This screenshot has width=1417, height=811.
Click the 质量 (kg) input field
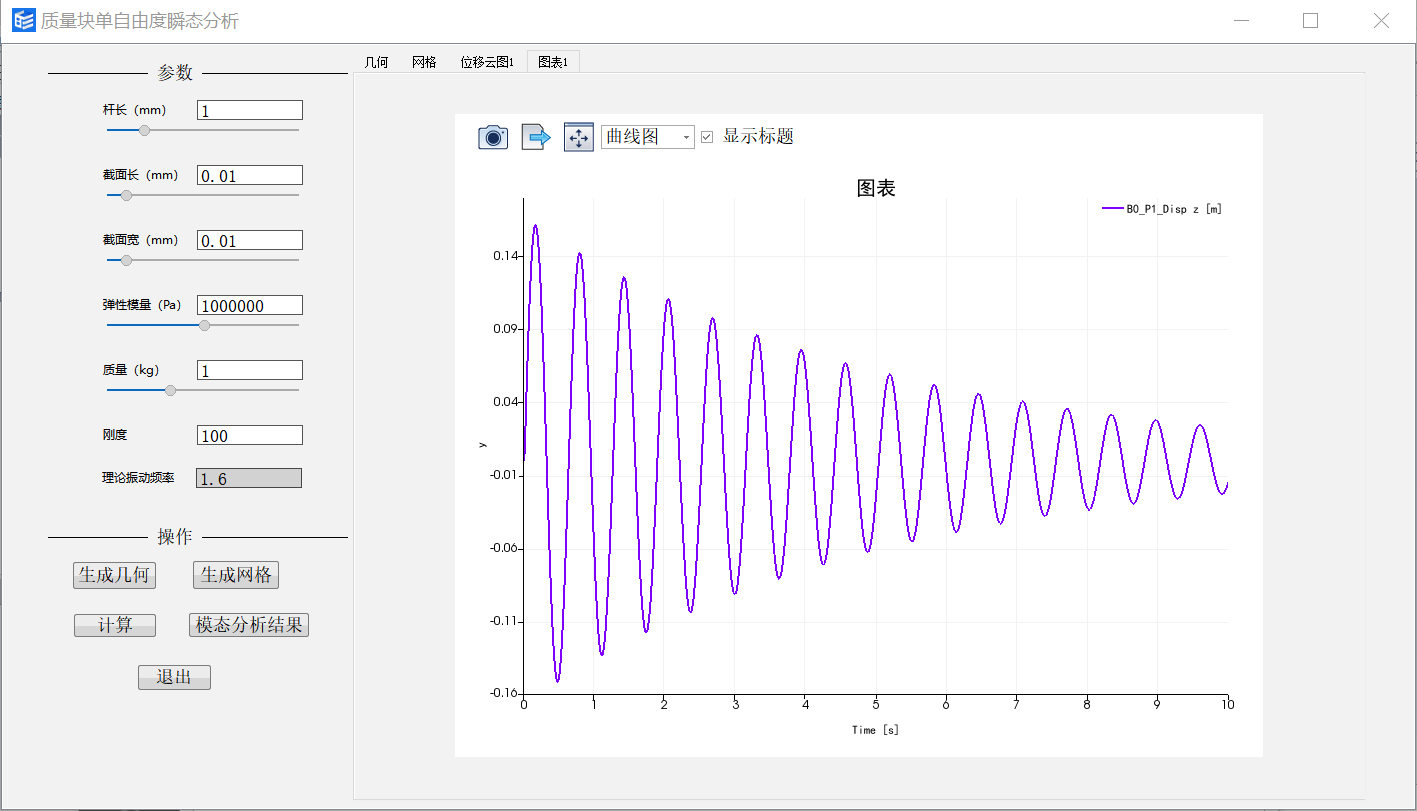(249, 371)
